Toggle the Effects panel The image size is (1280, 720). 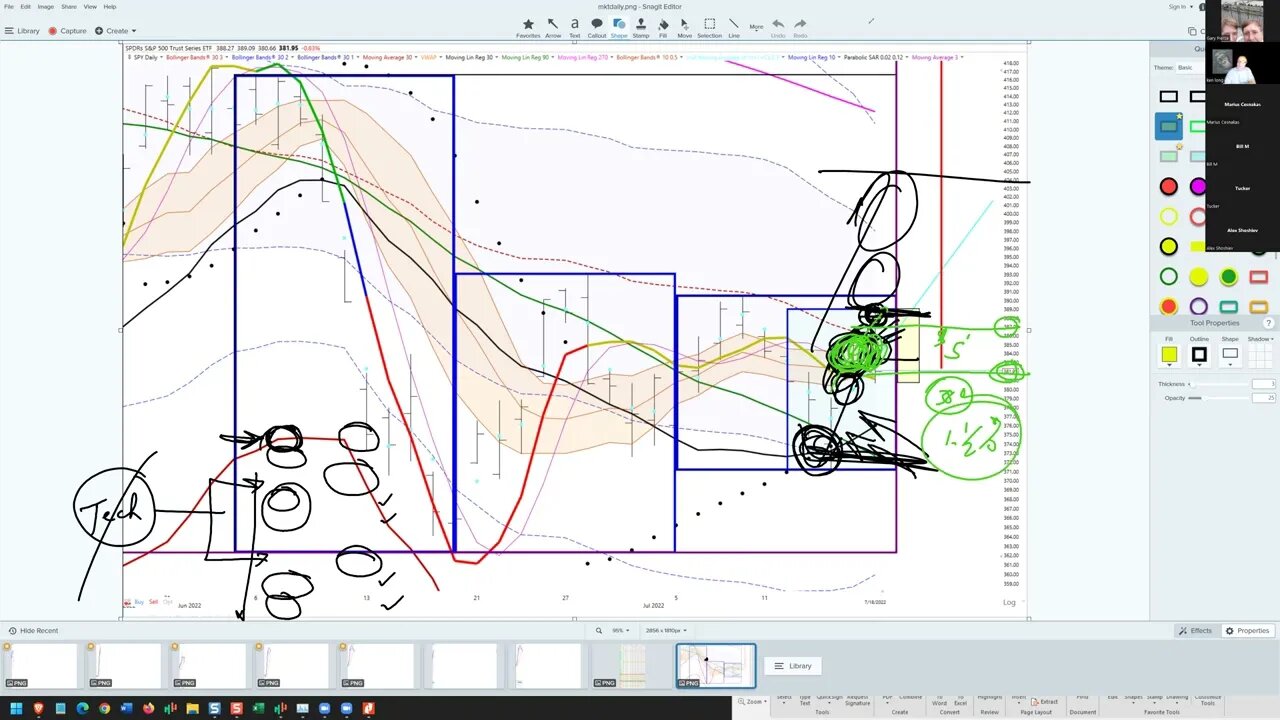pos(1195,631)
